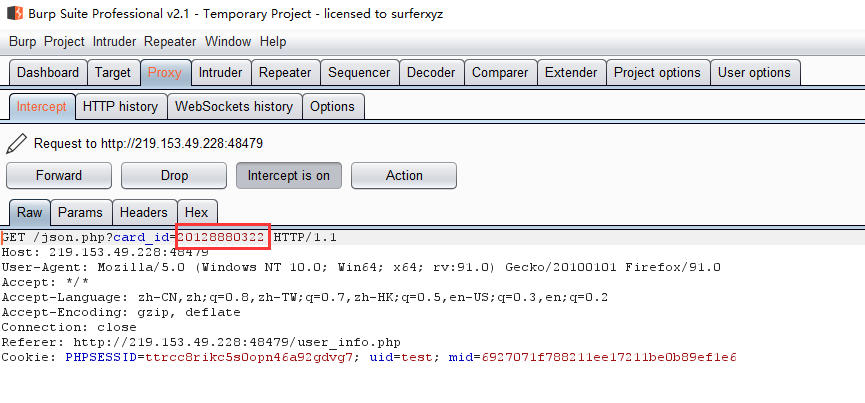865x403 pixels.
Task: Click the Referer header line
Action: click(x=201, y=342)
